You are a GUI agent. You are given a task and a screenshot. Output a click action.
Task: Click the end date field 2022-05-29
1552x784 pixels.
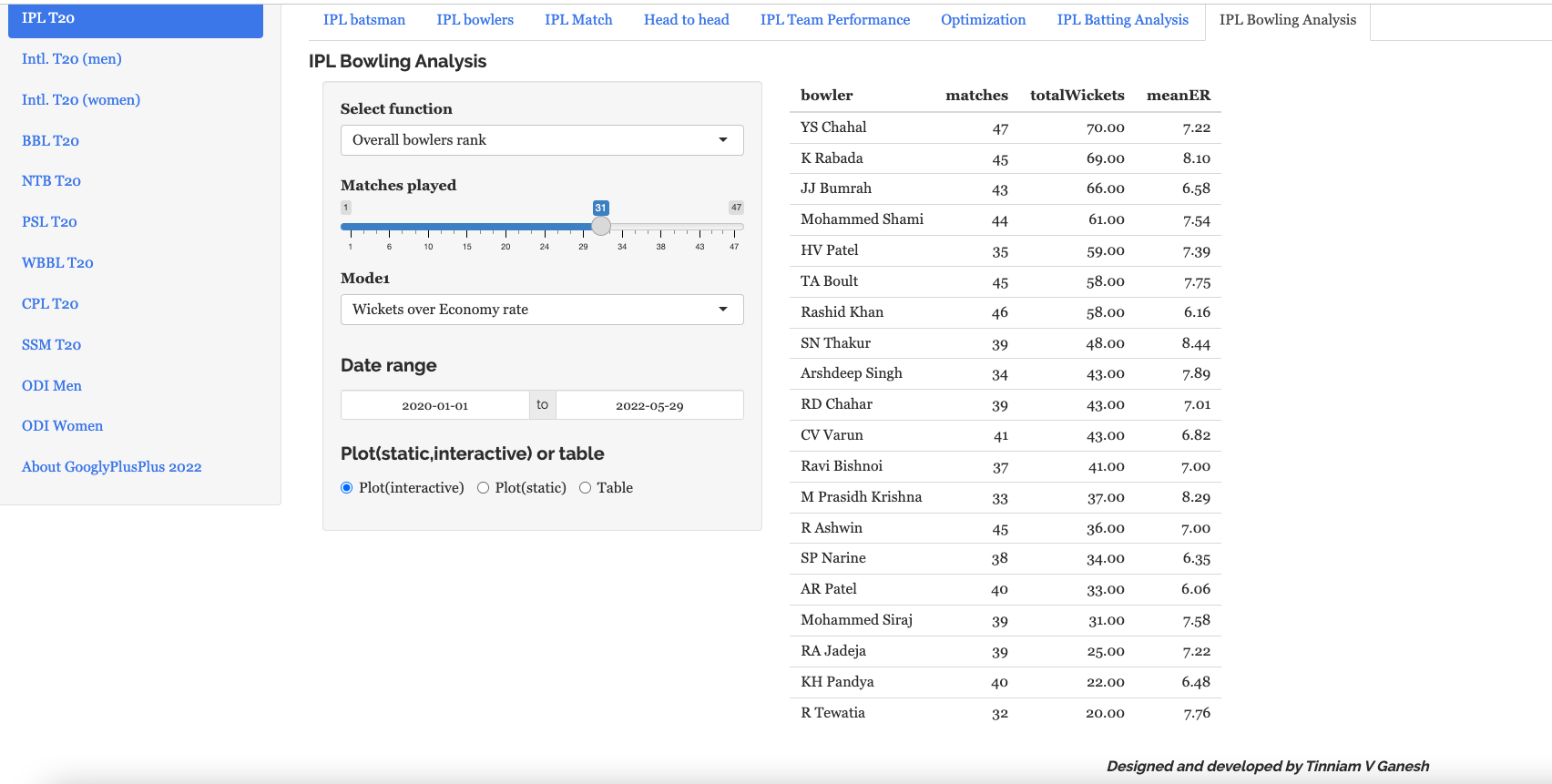(x=649, y=405)
